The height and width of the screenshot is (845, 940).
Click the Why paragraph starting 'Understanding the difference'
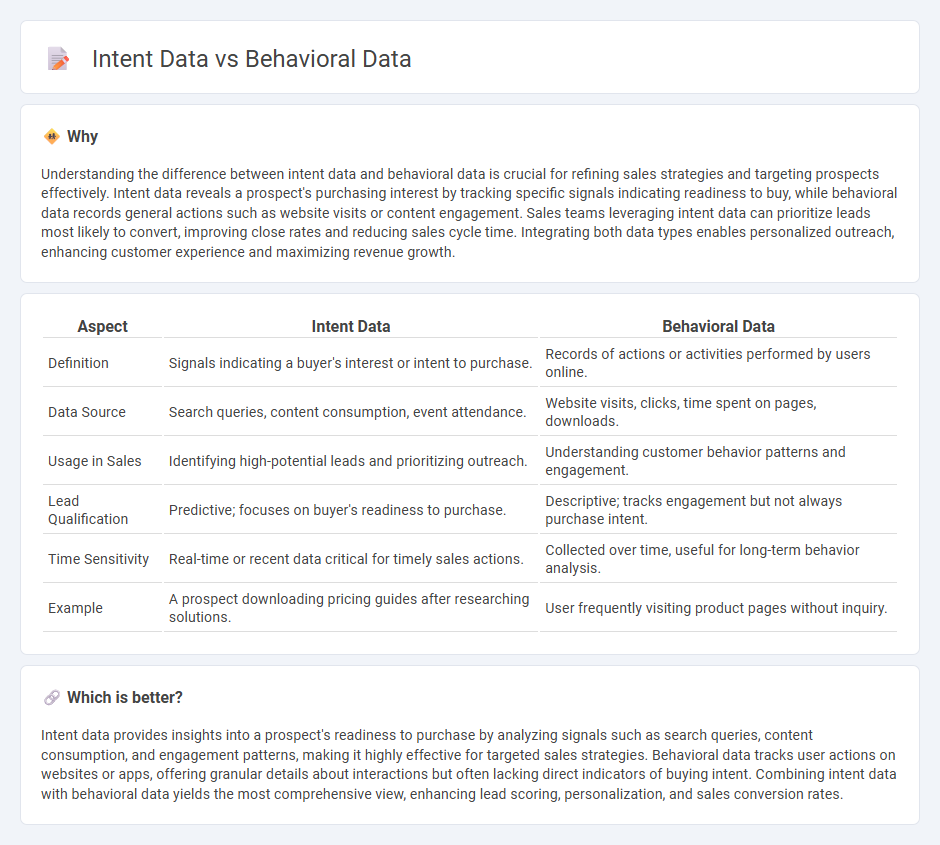pyautogui.click(x=469, y=213)
